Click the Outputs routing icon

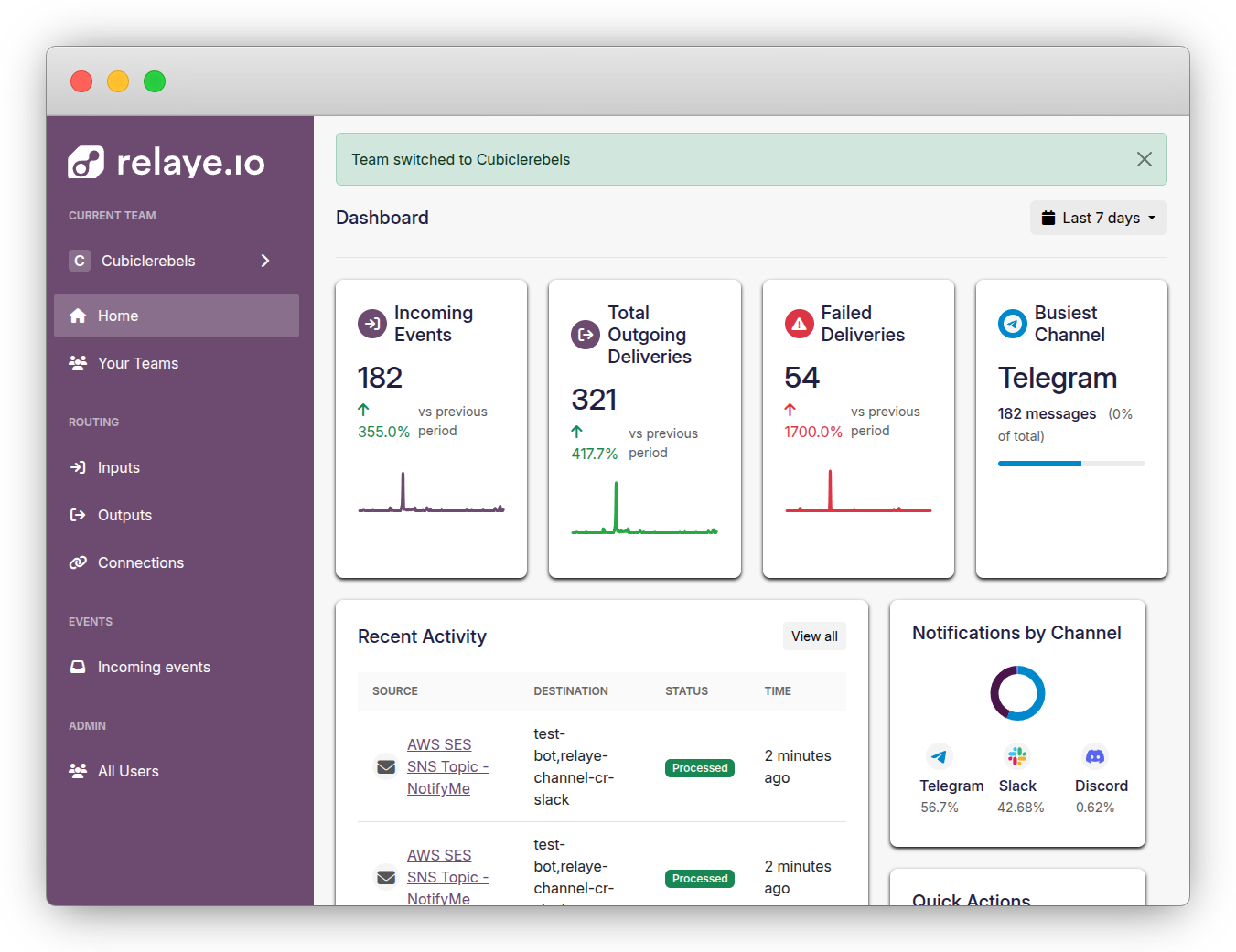click(x=78, y=515)
